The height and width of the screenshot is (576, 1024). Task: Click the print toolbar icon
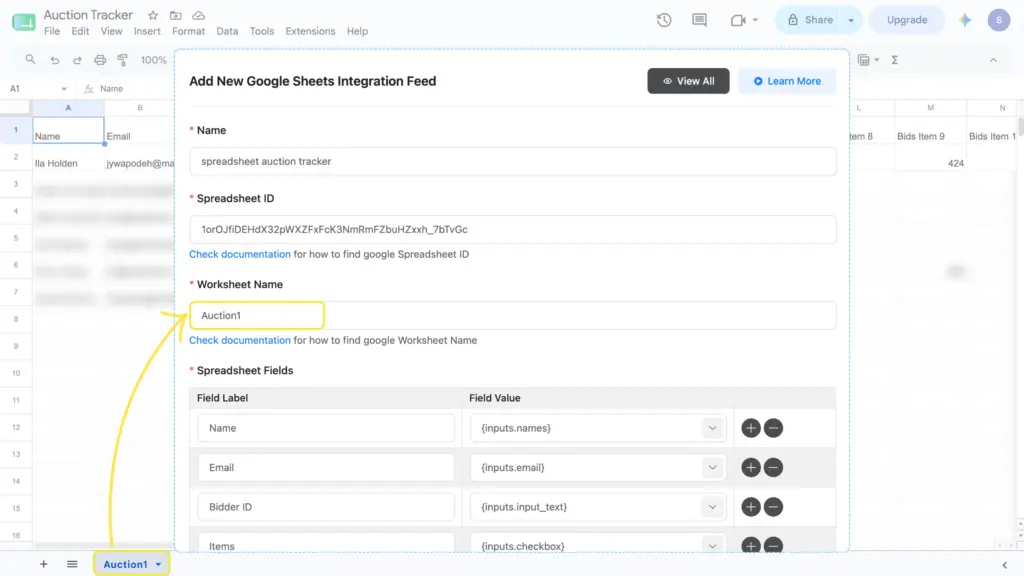click(100, 60)
